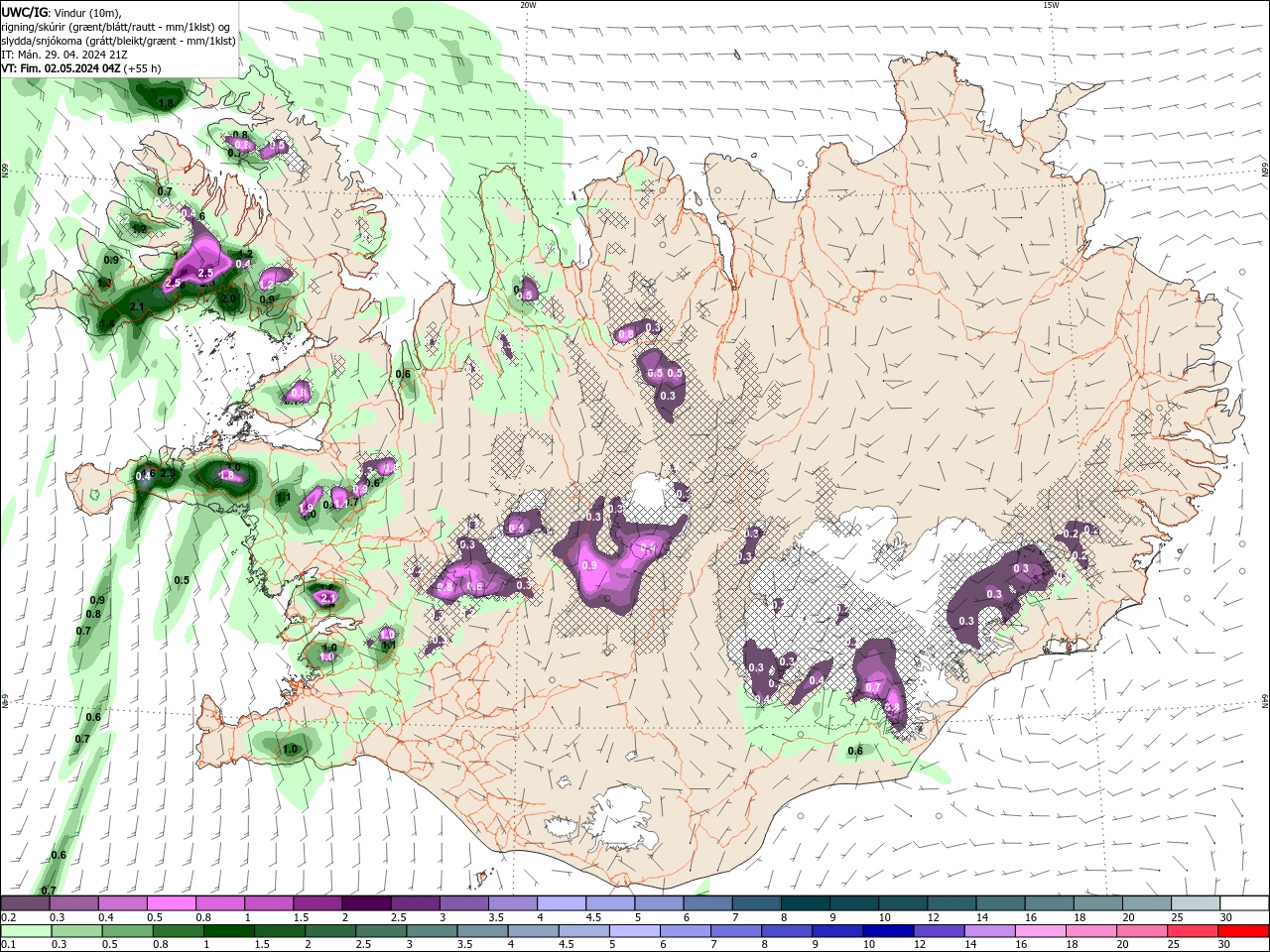Click the 'VT: Fim. 02.05.2024 04Z (+55 h)' line
1270x952 pixels.
(80, 68)
